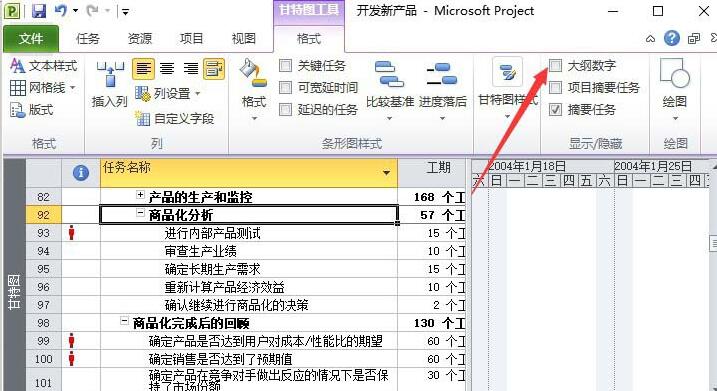Click the Redo arrow icon
Viewport: 717px width, 391px height.
coord(92,11)
